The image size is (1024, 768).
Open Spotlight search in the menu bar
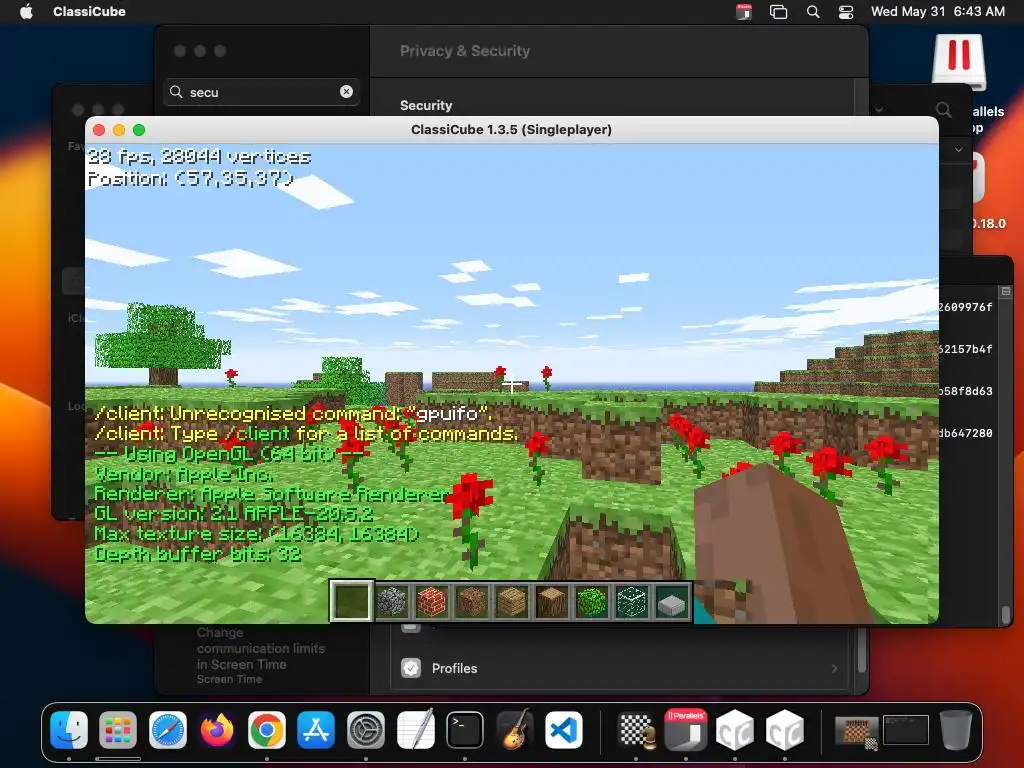pos(813,11)
